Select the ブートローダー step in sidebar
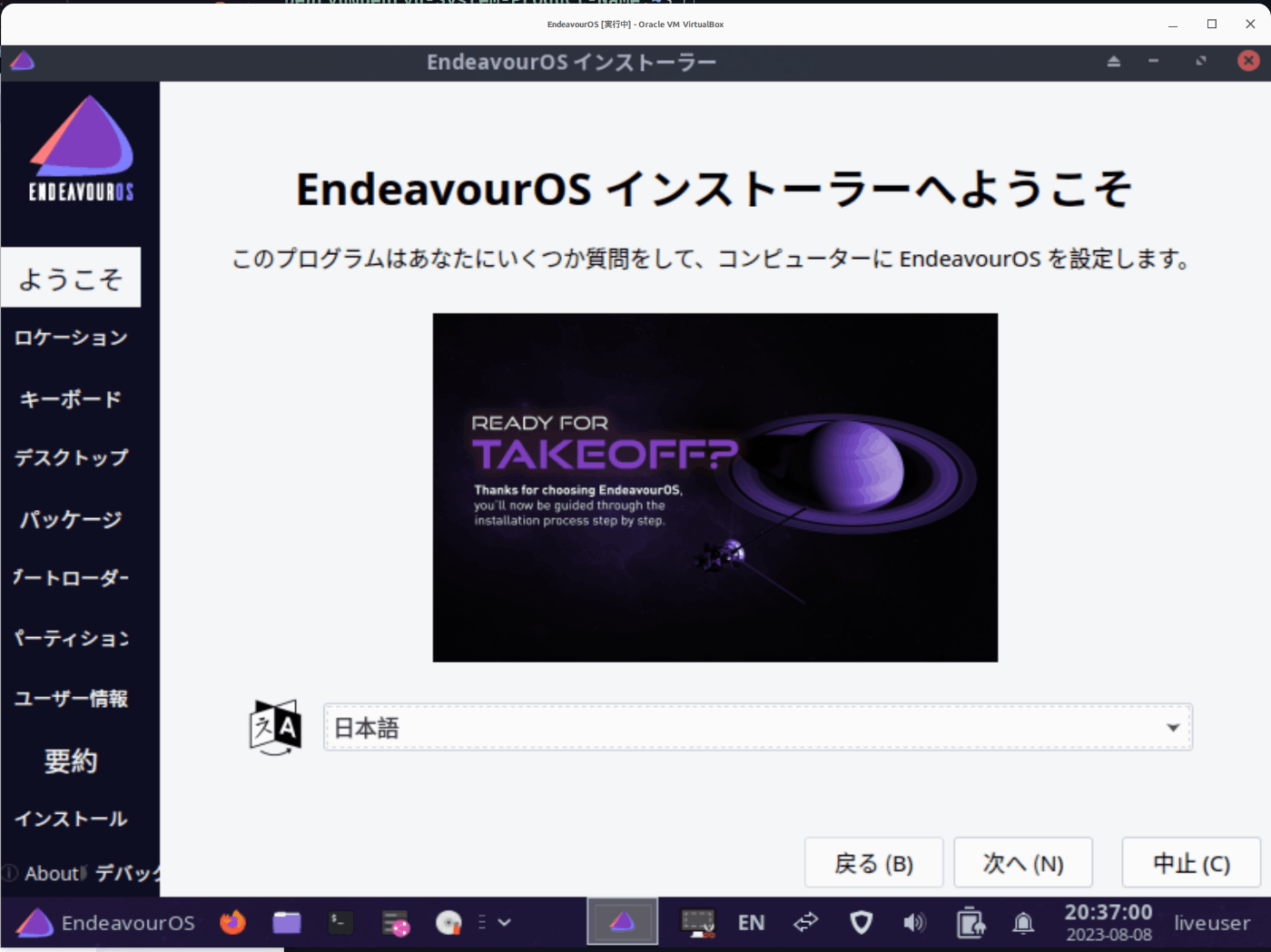Viewport: 1271px width, 952px height. pos(71,577)
